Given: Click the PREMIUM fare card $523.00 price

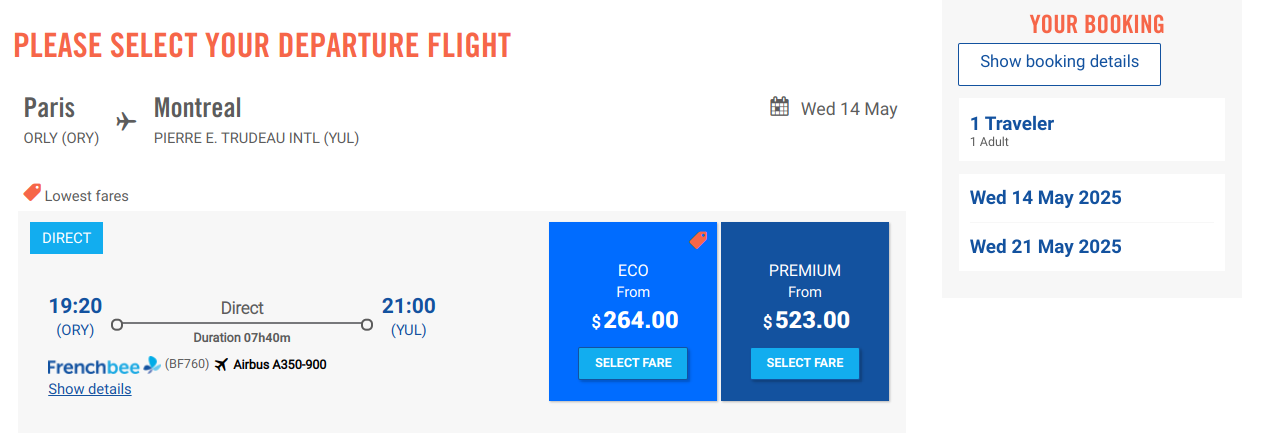Looking at the screenshot, I should pyautogui.click(x=807, y=321).
